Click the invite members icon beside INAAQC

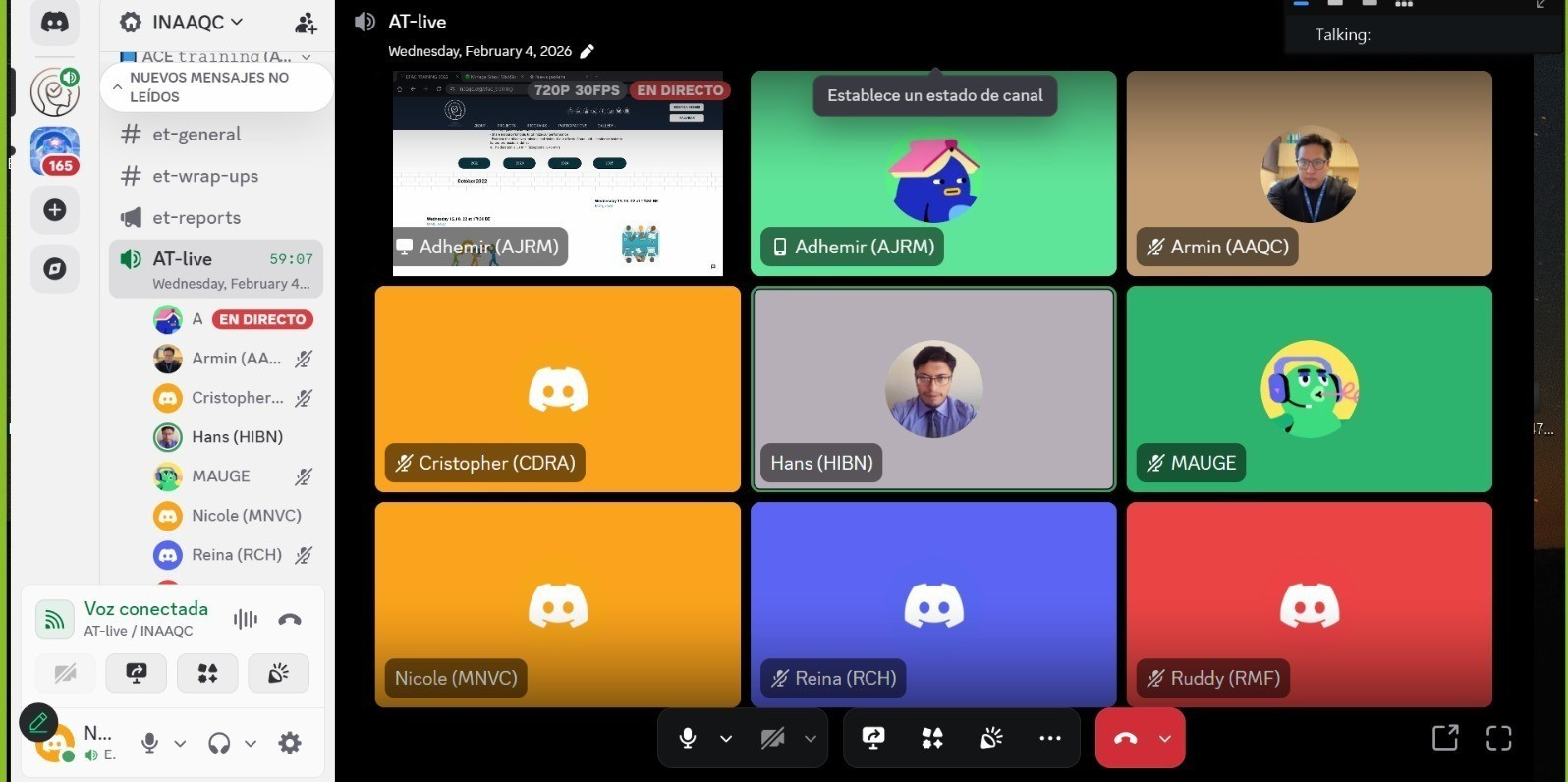point(306,22)
